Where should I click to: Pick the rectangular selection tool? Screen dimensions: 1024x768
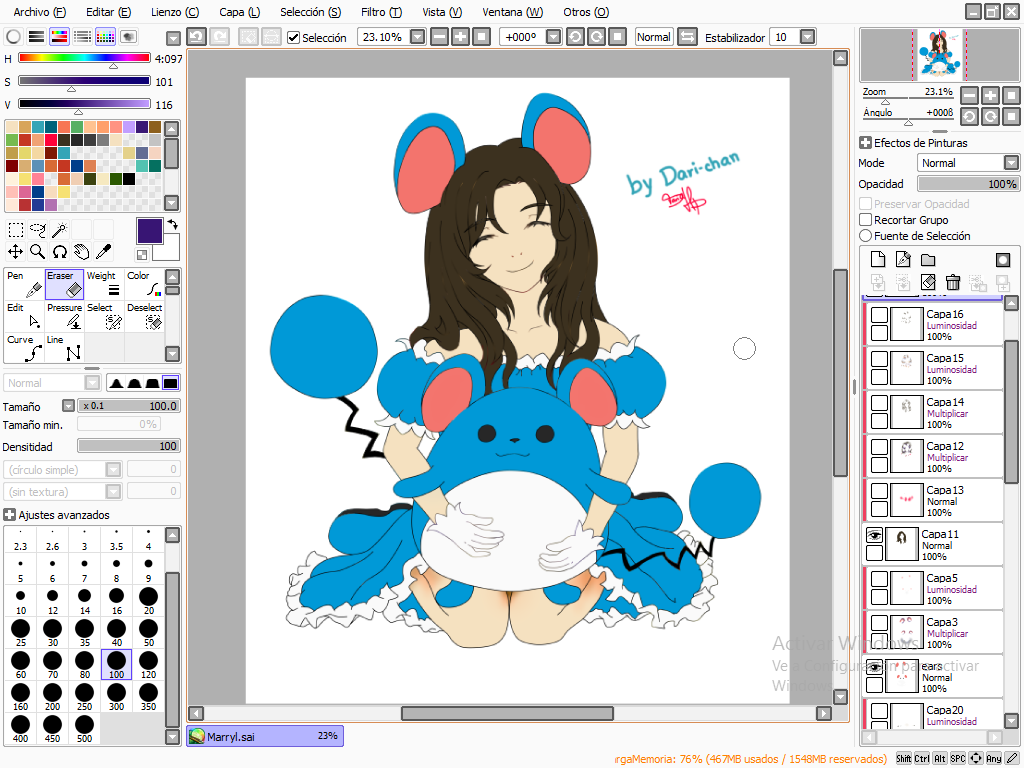pyautogui.click(x=16, y=230)
